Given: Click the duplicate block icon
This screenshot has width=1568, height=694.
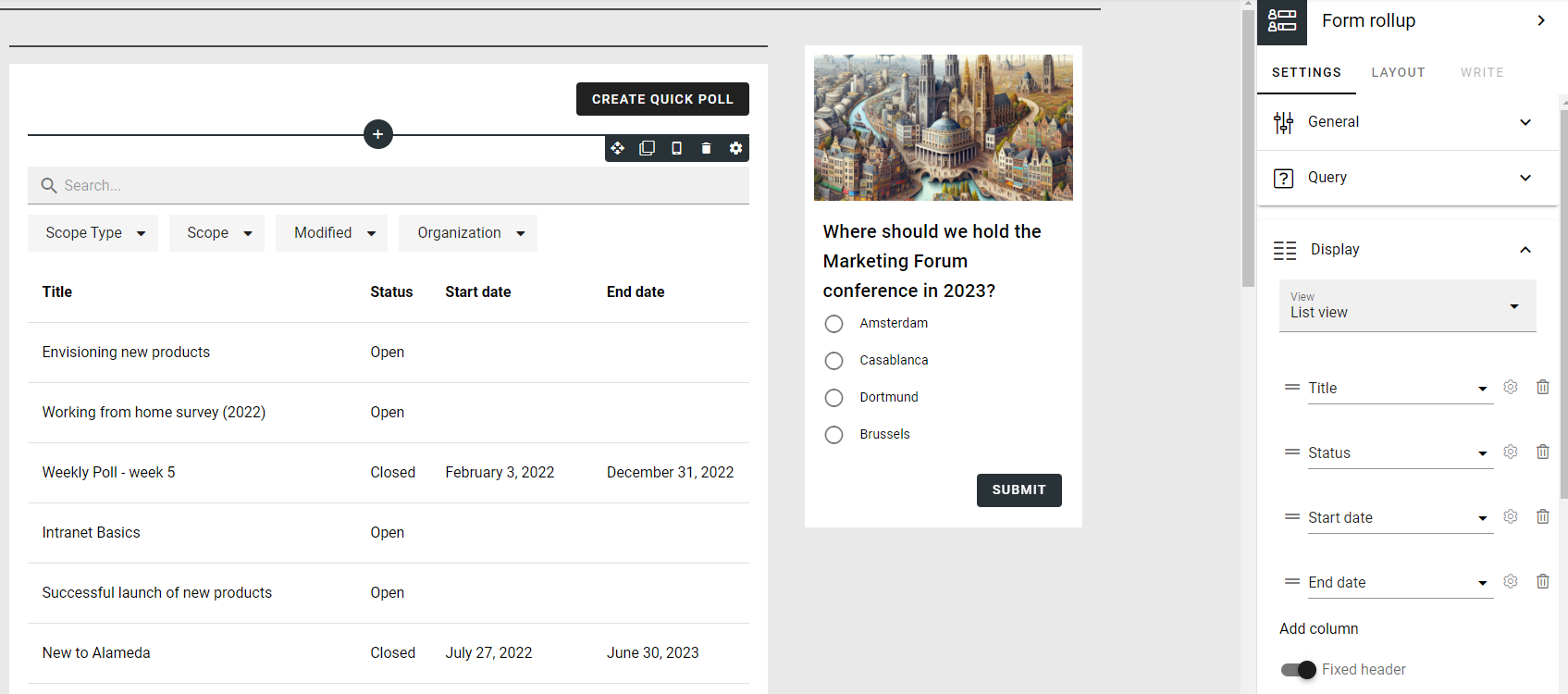Looking at the screenshot, I should click(647, 148).
